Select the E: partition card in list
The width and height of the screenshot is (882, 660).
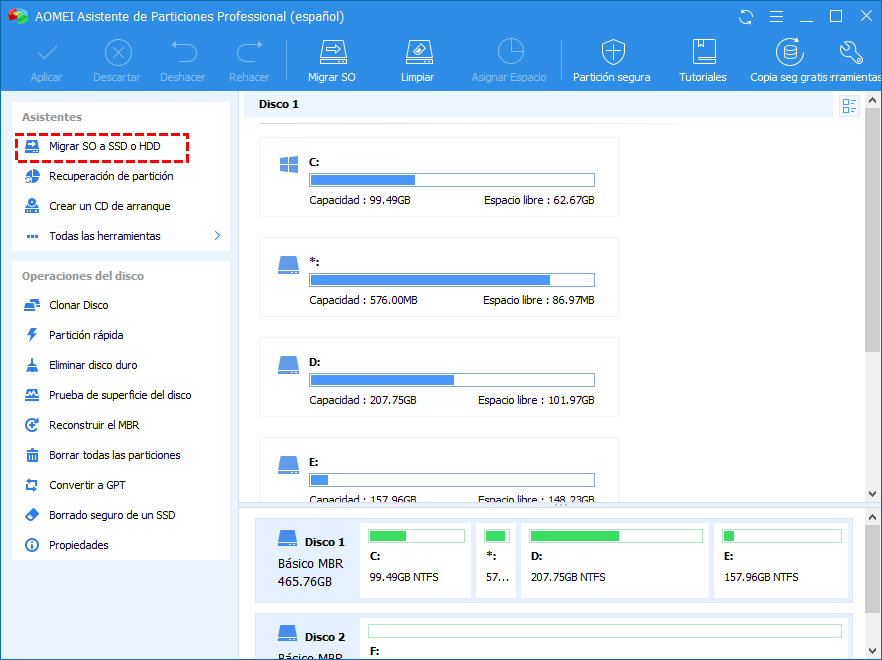coord(439,470)
